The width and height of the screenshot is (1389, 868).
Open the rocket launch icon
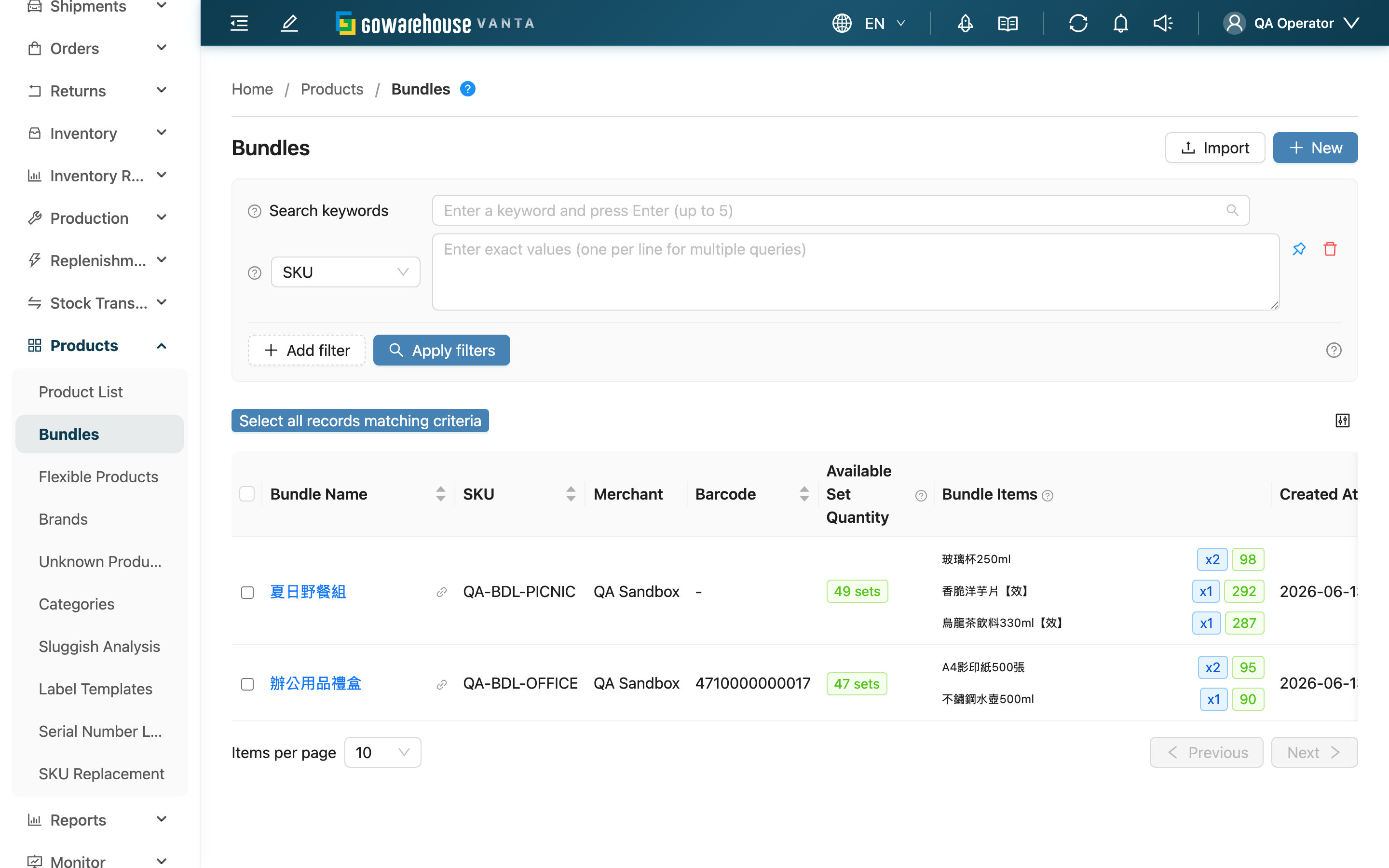(x=966, y=23)
